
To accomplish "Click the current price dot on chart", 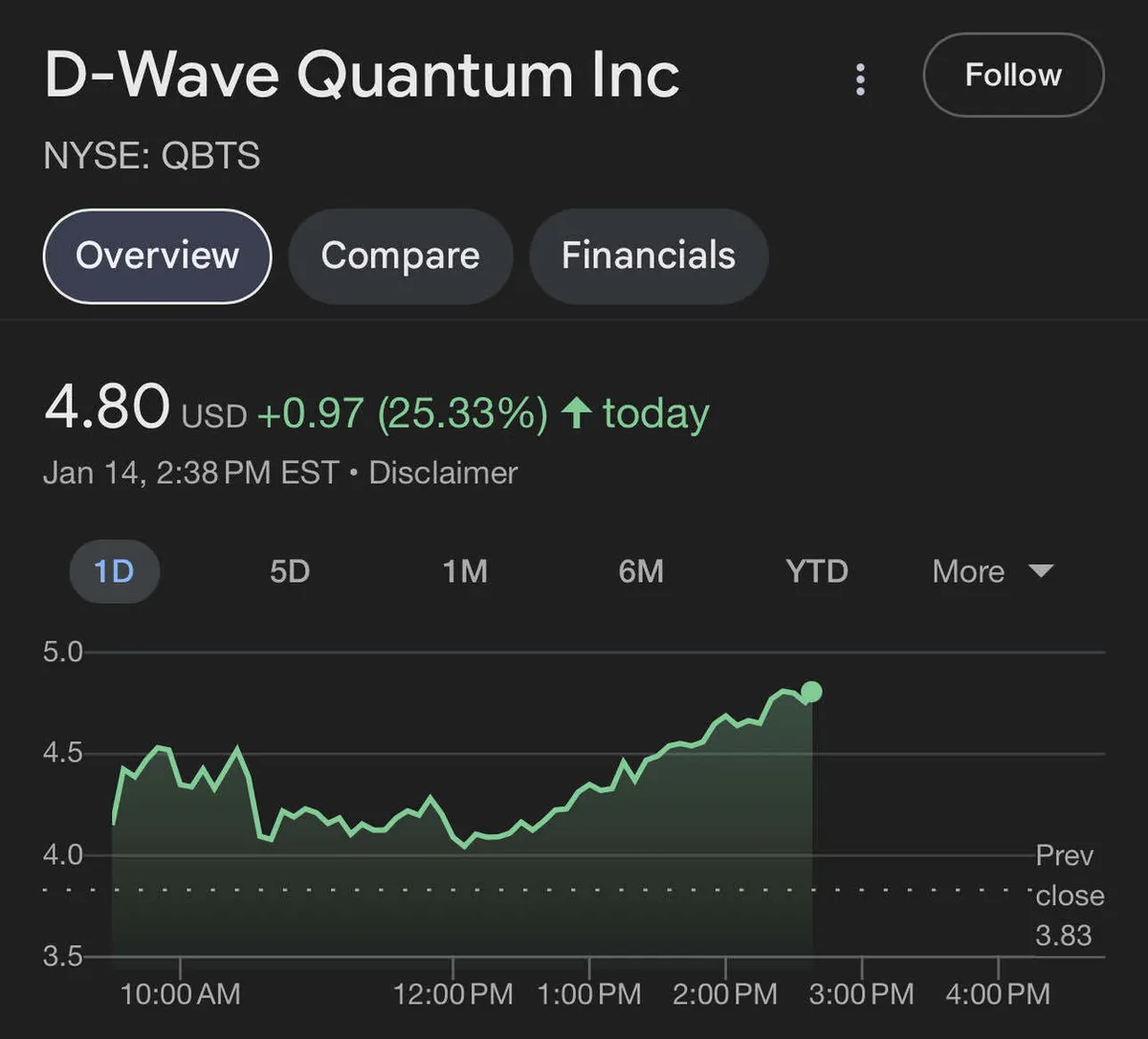I will click(811, 692).
